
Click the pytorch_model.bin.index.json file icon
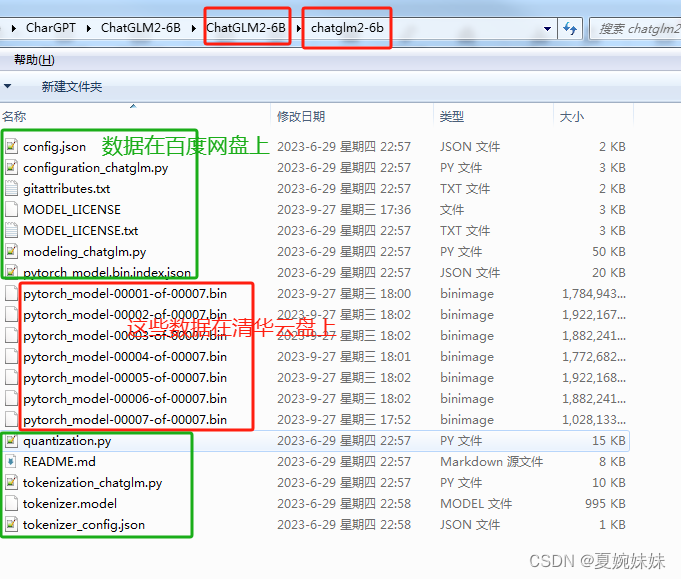click(x=11, y=272)
